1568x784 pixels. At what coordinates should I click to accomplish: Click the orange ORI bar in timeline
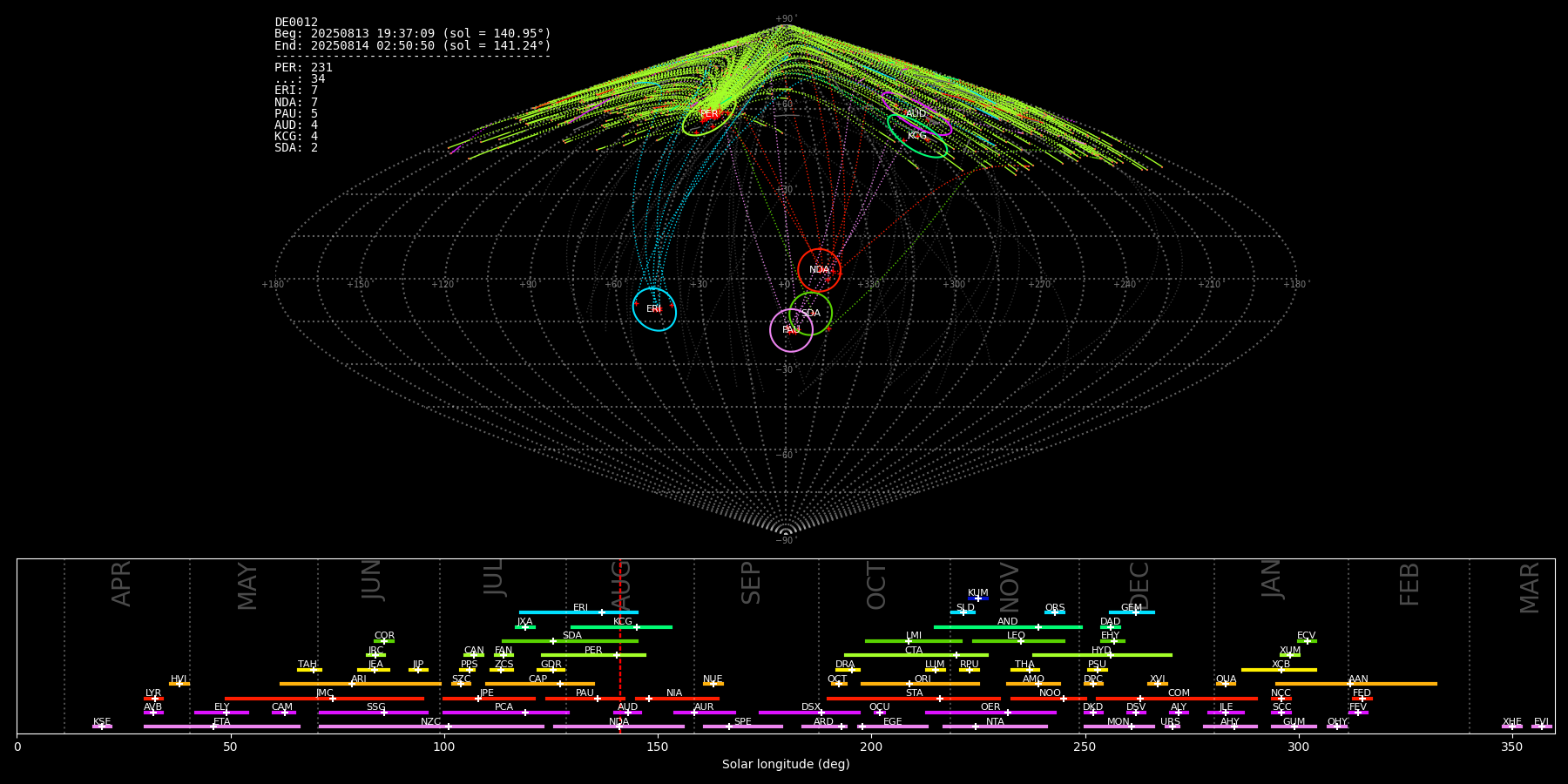[x=920, y=684]
